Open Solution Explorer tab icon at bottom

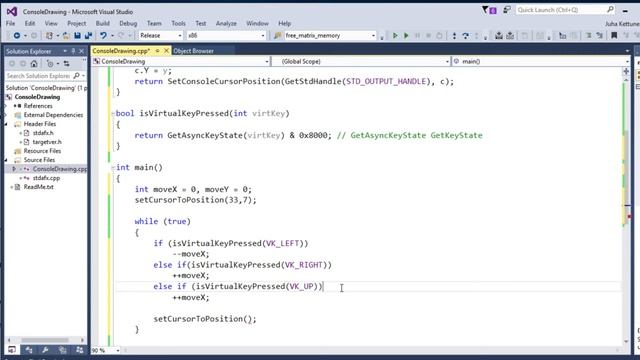(11, 350)
